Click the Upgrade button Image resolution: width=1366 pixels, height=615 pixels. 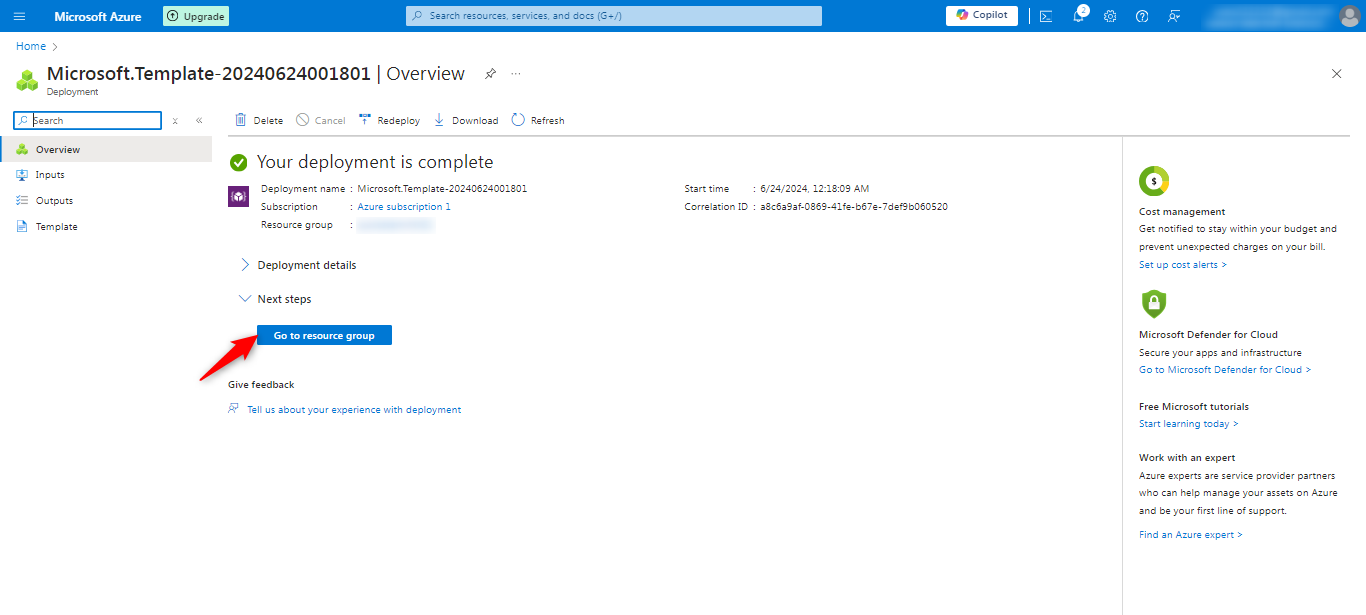(196, 16)
